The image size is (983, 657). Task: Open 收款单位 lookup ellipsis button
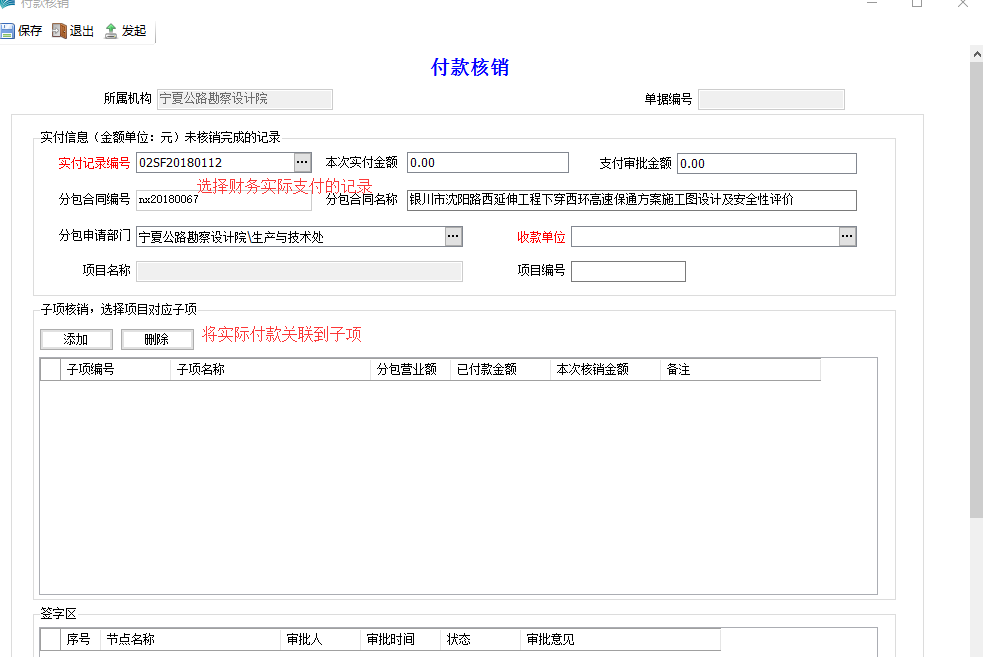847,236
